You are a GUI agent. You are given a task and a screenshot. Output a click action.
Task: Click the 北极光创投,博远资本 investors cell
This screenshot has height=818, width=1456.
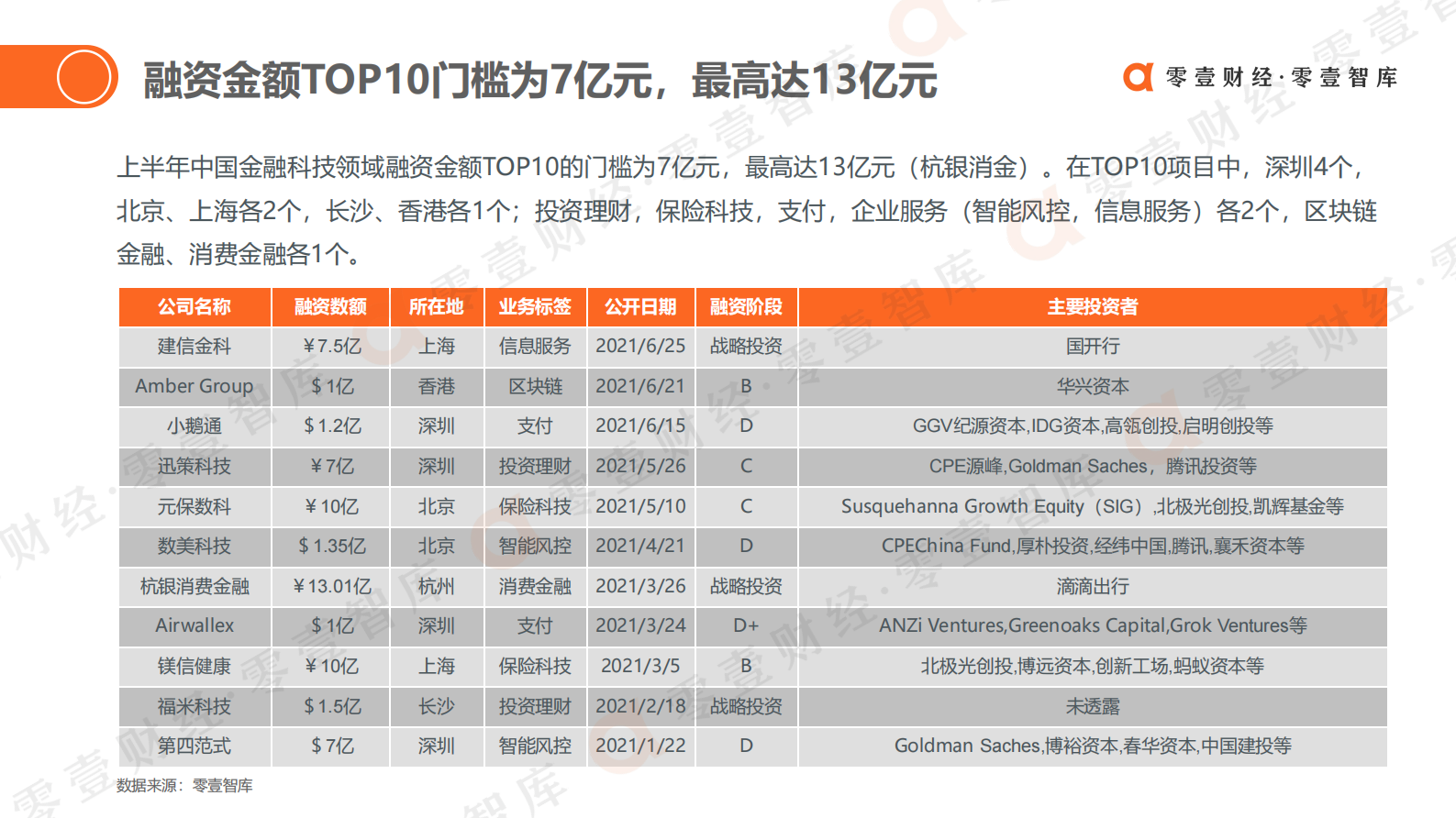(x=1093, y=666)
